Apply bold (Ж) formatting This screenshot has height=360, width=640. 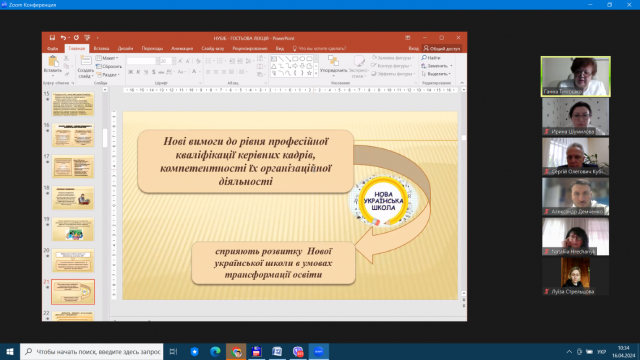[131, 72]
